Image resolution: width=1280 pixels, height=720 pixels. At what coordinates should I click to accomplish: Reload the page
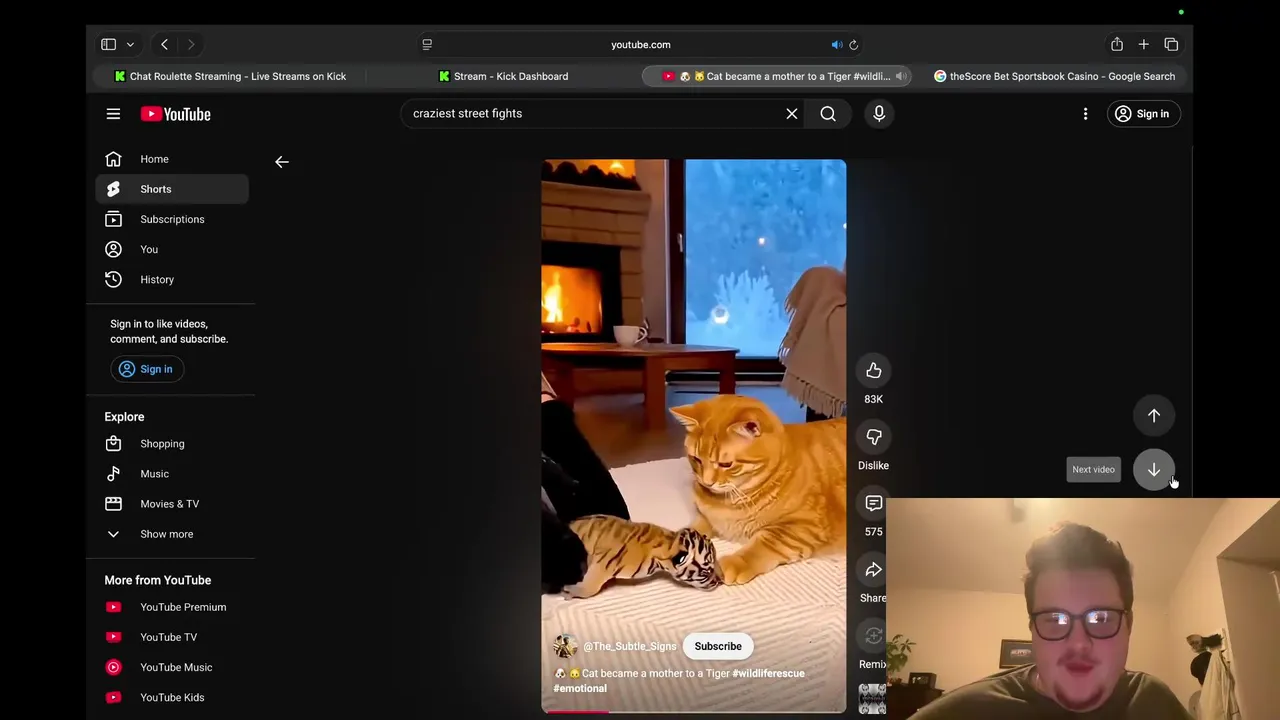854,44
